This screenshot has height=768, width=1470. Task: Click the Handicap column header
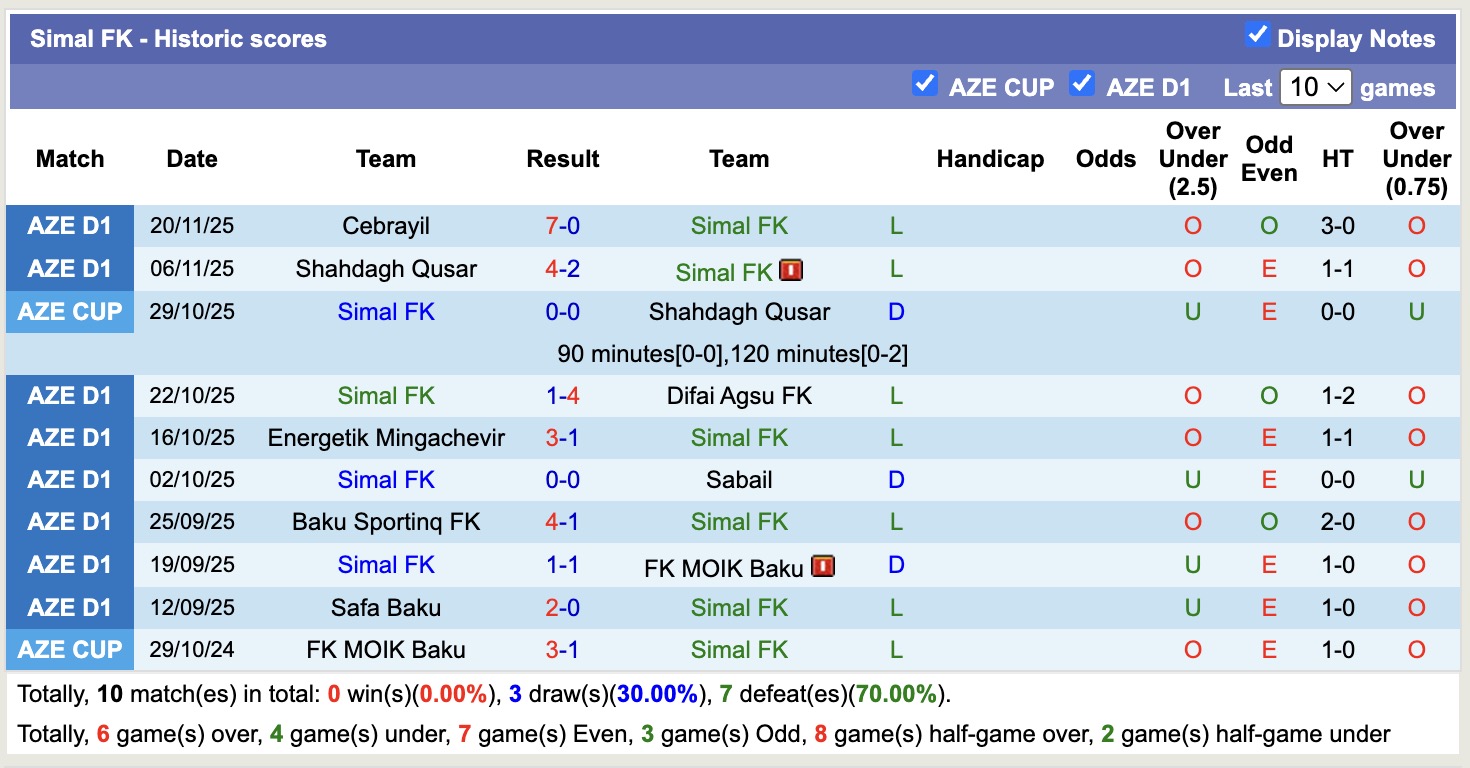(x=990, y=159)
